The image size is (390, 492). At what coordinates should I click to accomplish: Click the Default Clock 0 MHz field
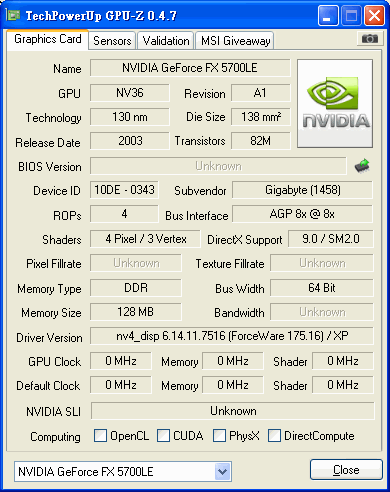point(121,385)
